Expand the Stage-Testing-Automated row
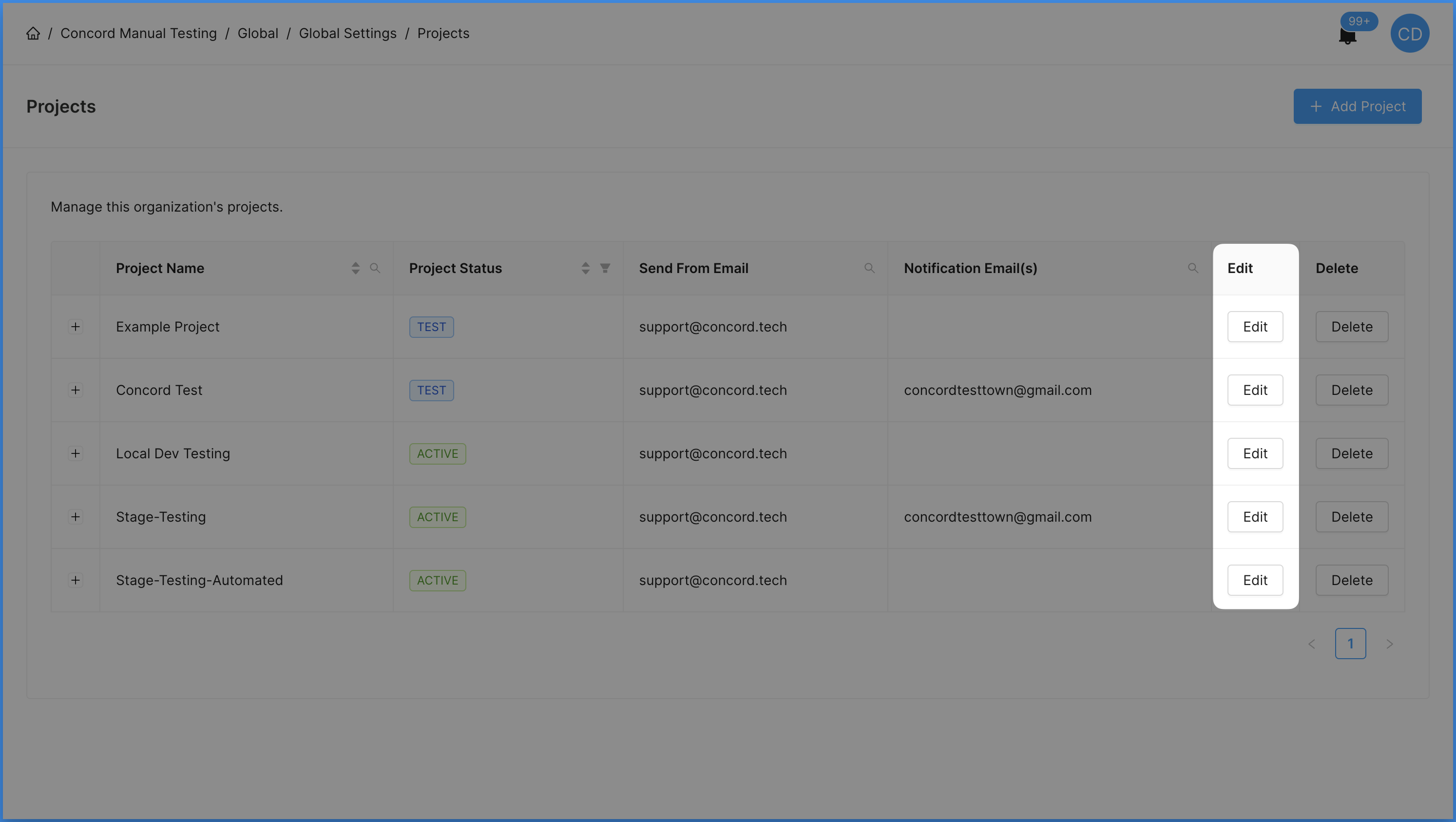Viewport: 1456px width, 822px height. pos(75,580)
